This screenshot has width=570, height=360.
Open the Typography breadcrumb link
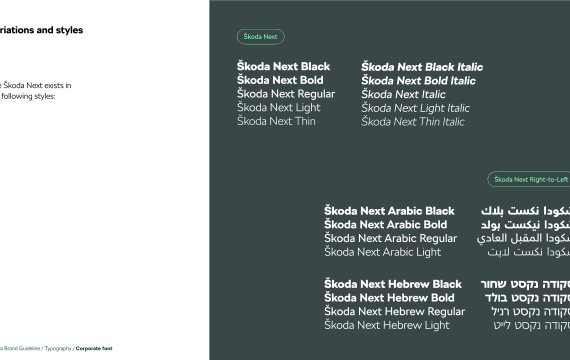tap(58, 348)
